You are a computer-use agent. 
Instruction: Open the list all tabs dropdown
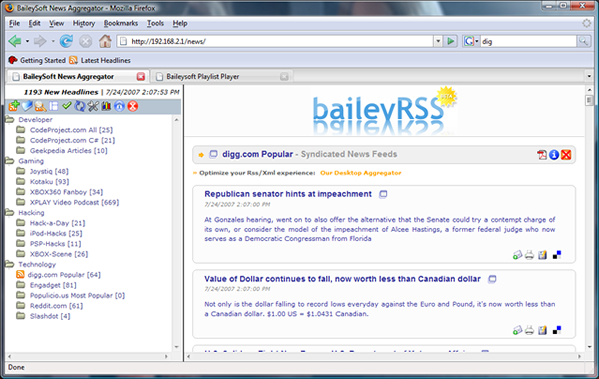589,76
